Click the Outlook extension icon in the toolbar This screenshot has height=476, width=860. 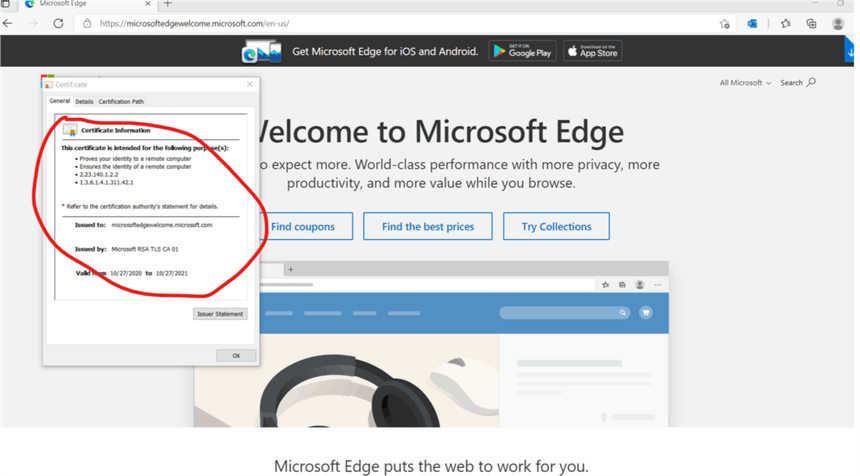753,23
